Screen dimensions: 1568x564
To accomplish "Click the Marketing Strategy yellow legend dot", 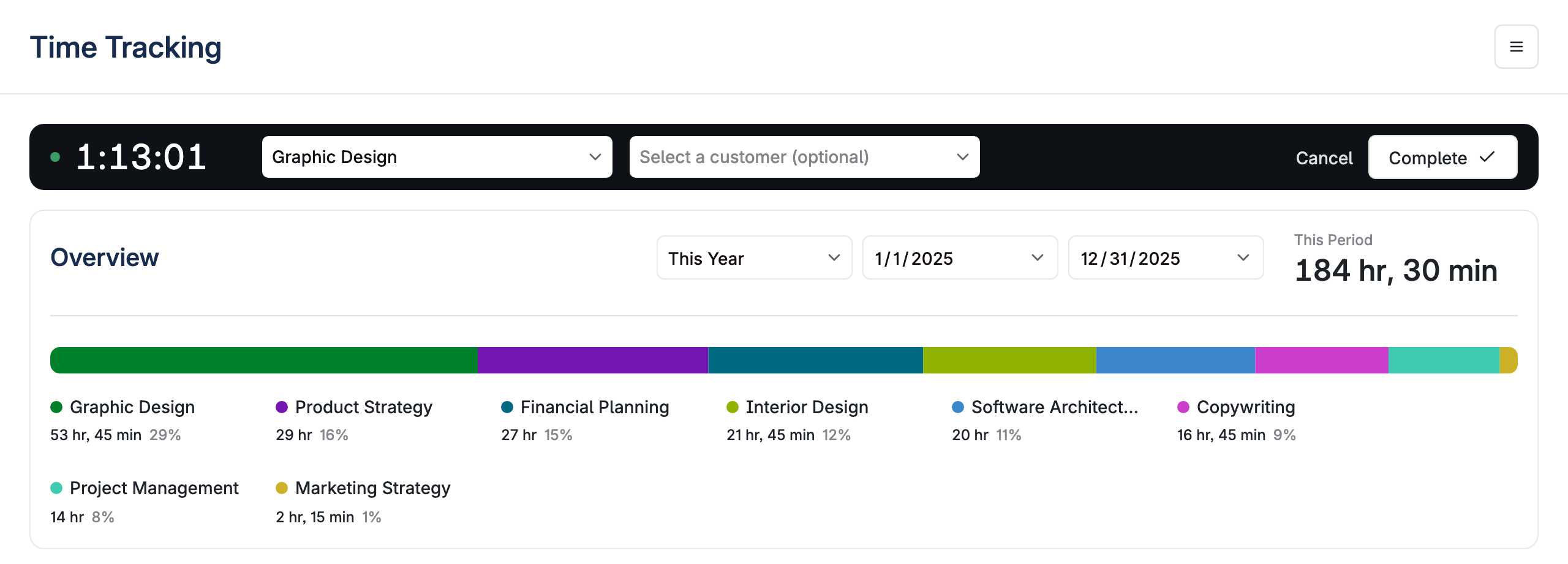I will [x=282, y=488].
